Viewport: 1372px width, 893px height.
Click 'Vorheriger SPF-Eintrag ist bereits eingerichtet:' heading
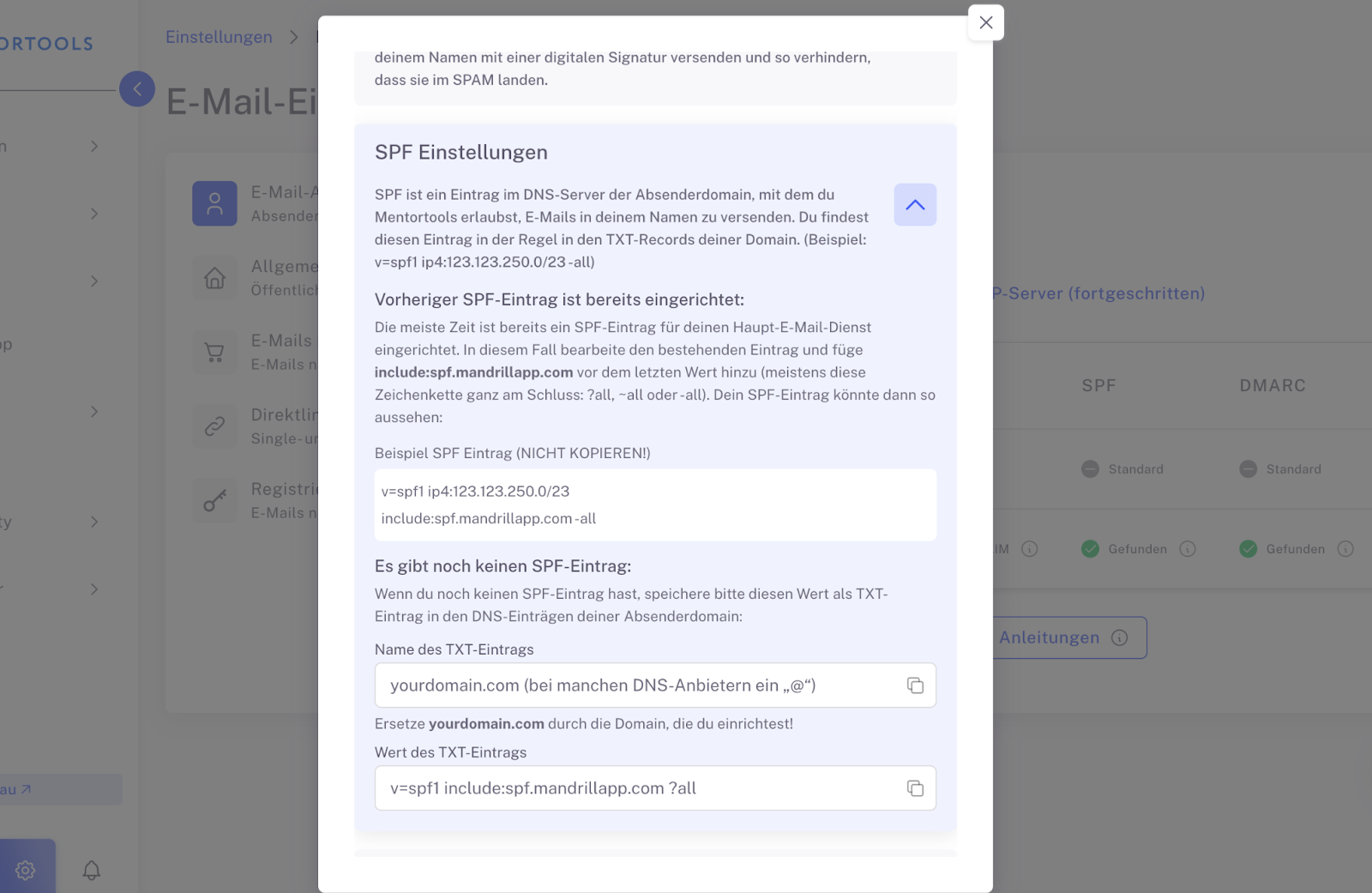coord(559,299)
